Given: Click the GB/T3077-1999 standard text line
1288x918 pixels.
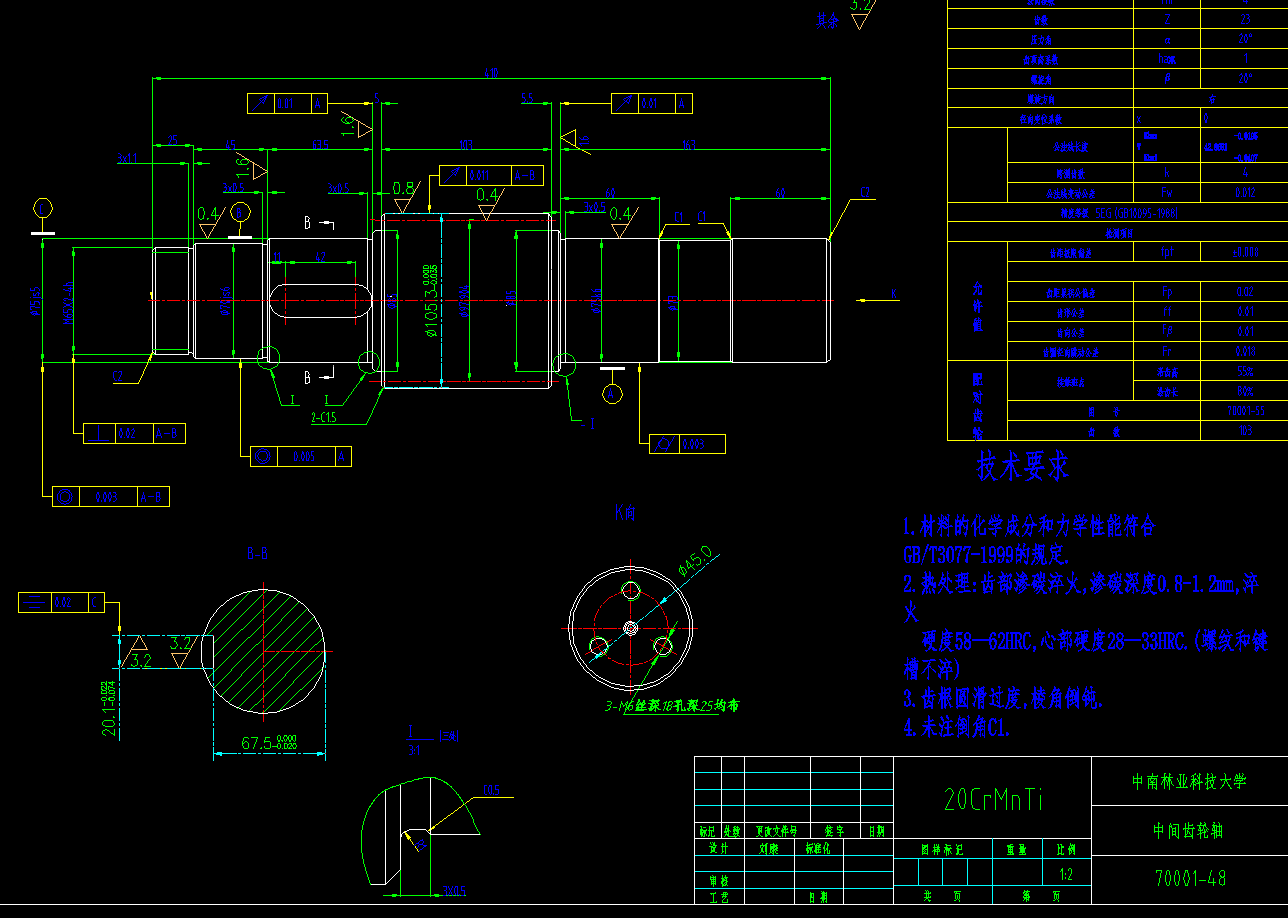Looking at the screenshot, I should pos(986,554).
